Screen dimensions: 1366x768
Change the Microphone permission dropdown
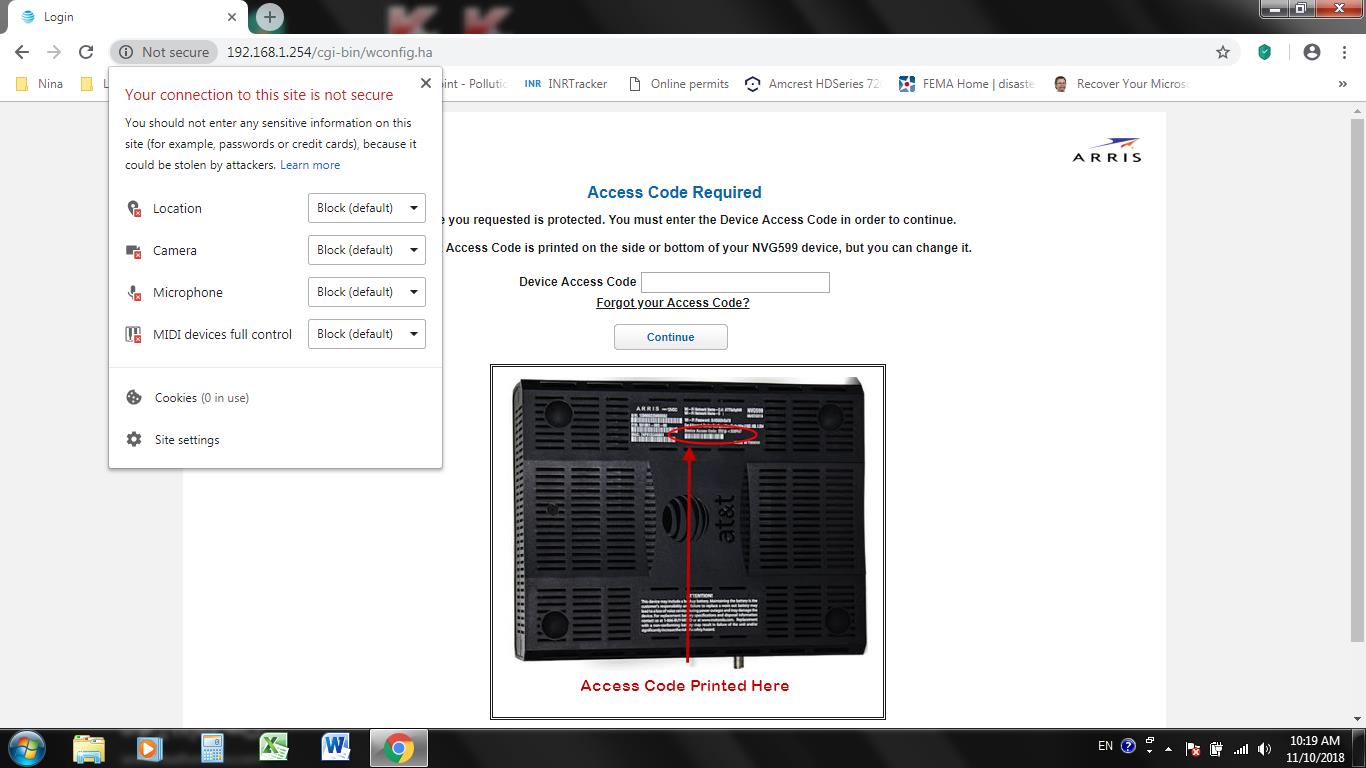366,292
